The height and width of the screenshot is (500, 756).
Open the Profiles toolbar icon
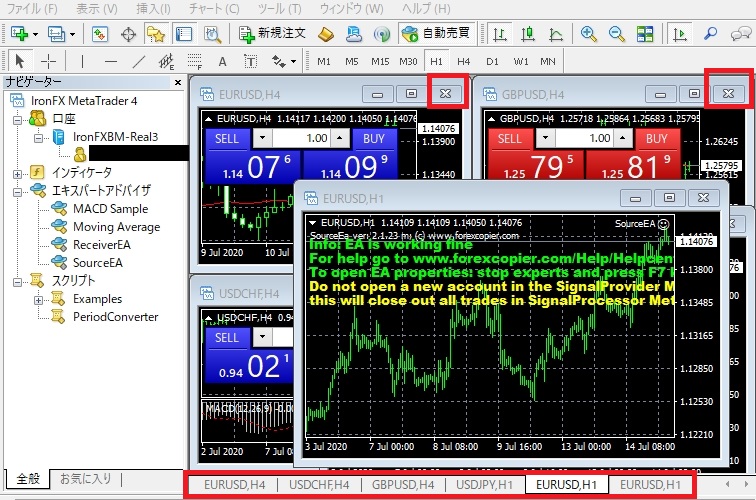pyautogui.click(x=56, y=34)
